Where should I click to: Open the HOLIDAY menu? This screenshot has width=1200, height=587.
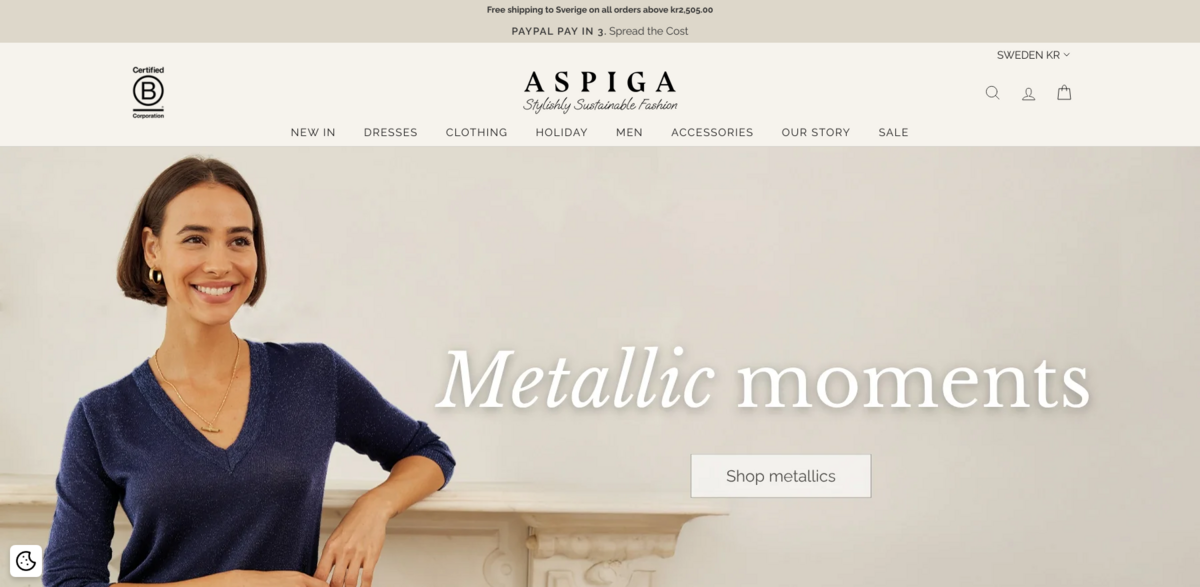pos(562,132)
